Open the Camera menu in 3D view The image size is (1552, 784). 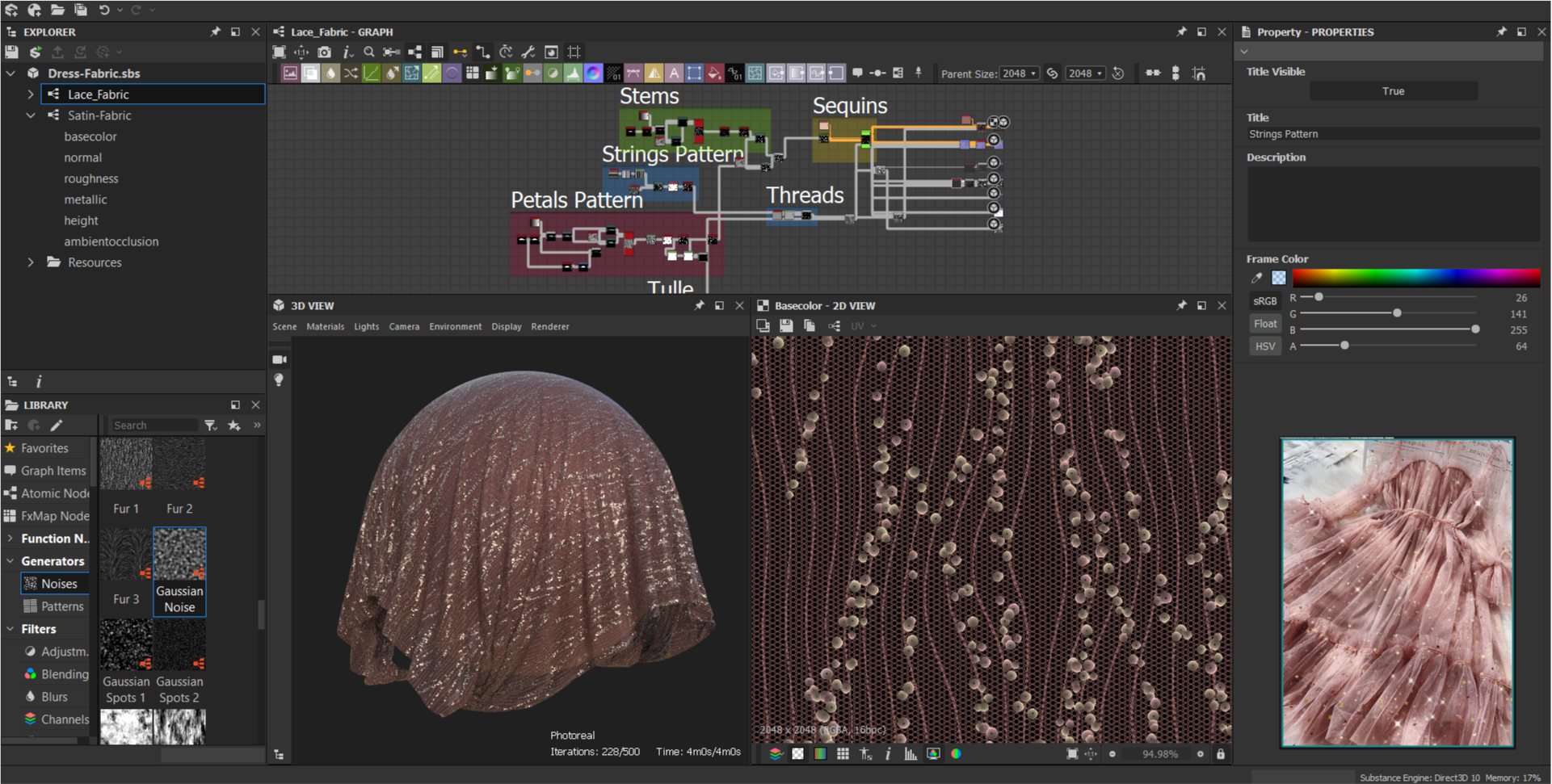pos(404,327)
